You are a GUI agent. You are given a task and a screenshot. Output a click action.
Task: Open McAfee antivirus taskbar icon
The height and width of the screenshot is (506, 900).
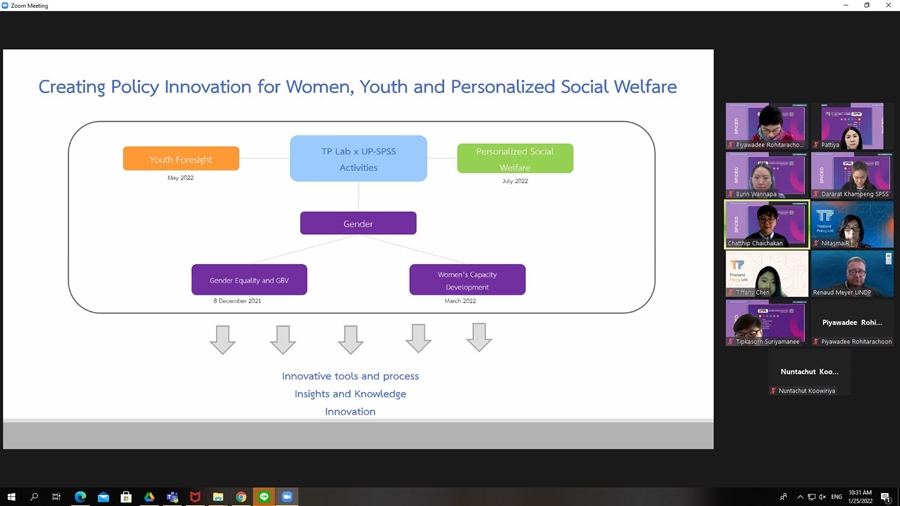(195, 497)
